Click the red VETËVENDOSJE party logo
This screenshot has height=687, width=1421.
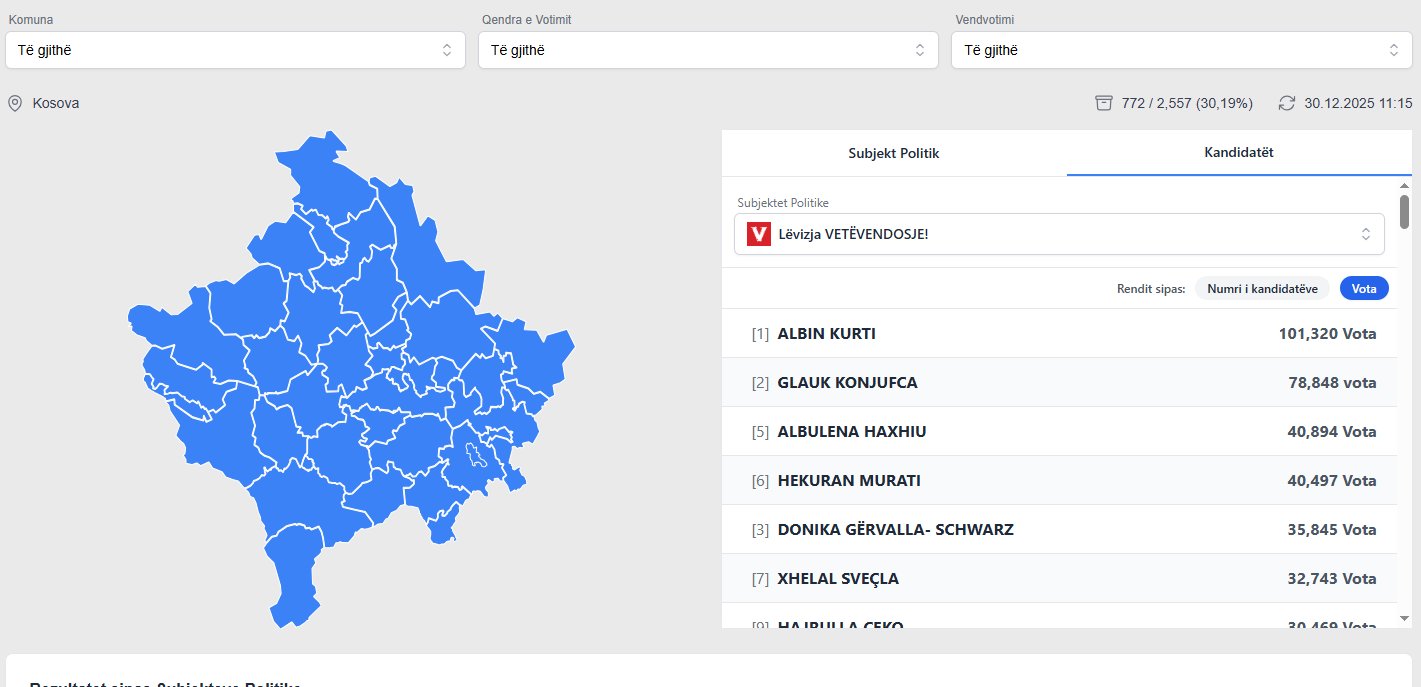tap(758, 234)
